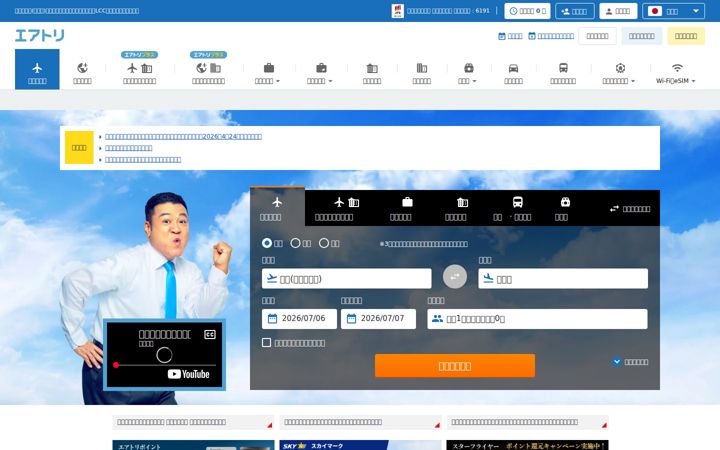Click the clock history button in header
720x450 pixels.
(527, 11)
